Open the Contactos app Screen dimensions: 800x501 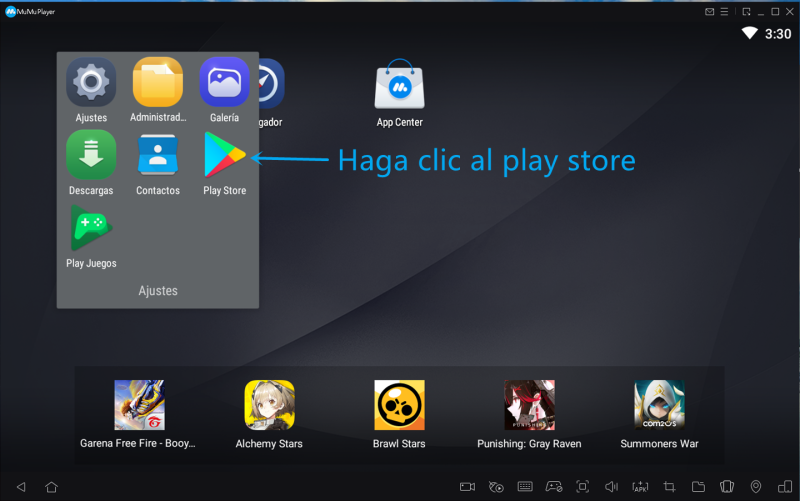[x=158, y=156]
